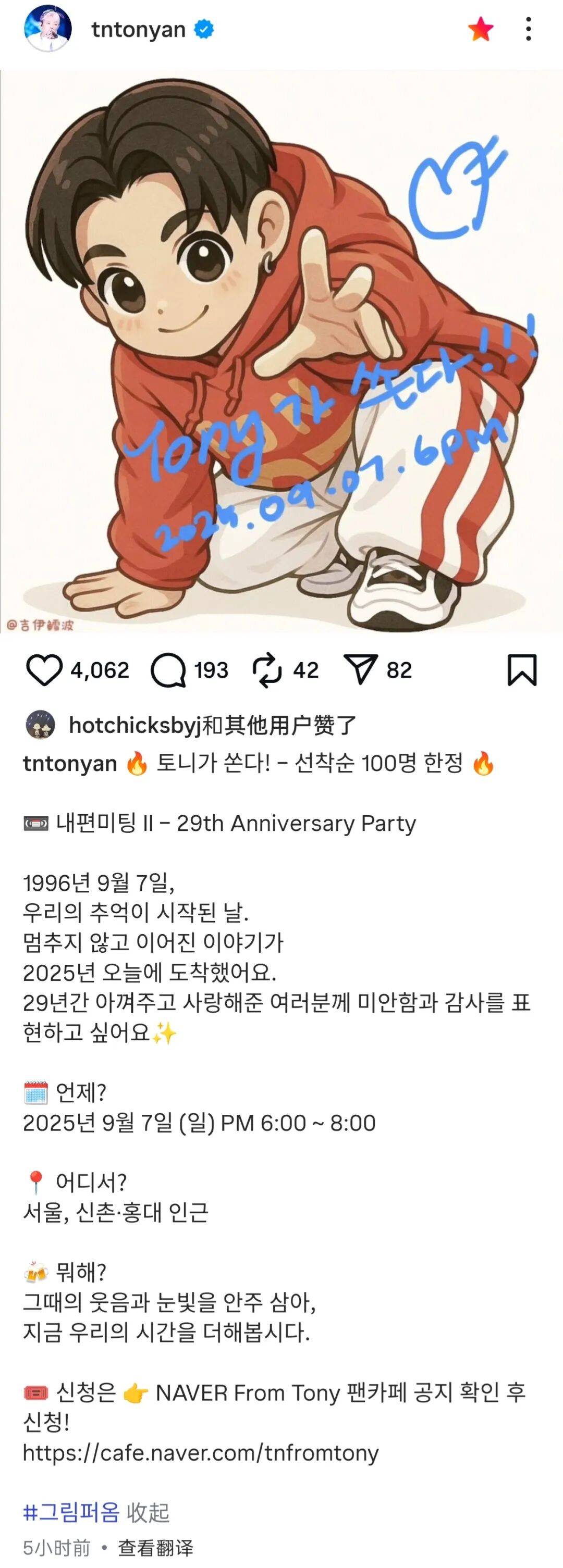Save post with bookmark icon
This screenshot has height=1568, width=563.
click(522, 670)
